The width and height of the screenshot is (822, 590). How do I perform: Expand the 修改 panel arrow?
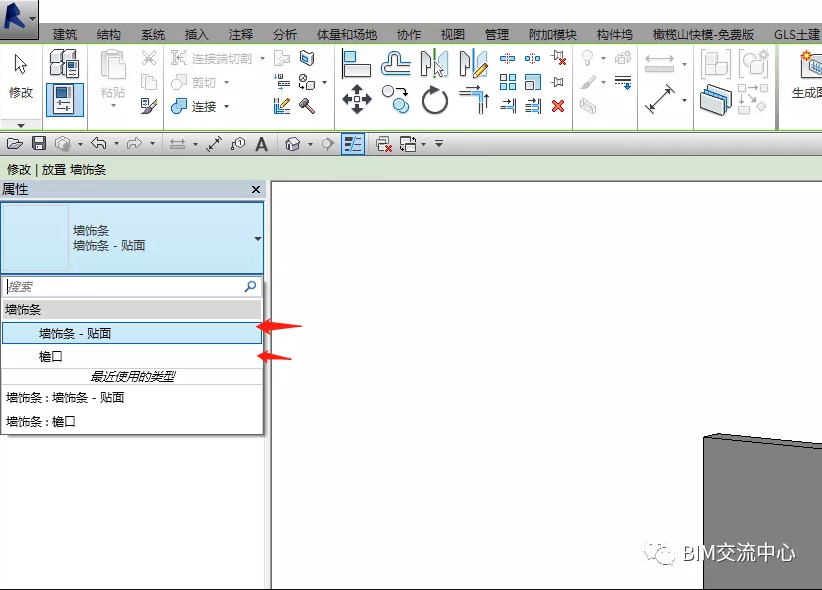coord(21,125)
